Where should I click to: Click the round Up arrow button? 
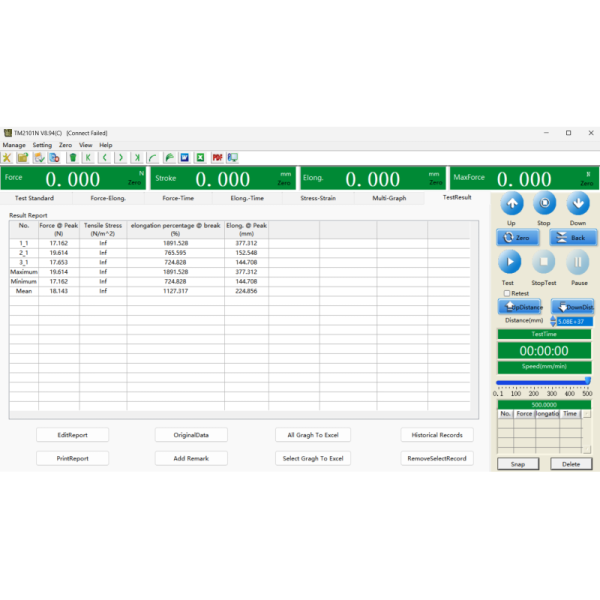click(512, 204)
